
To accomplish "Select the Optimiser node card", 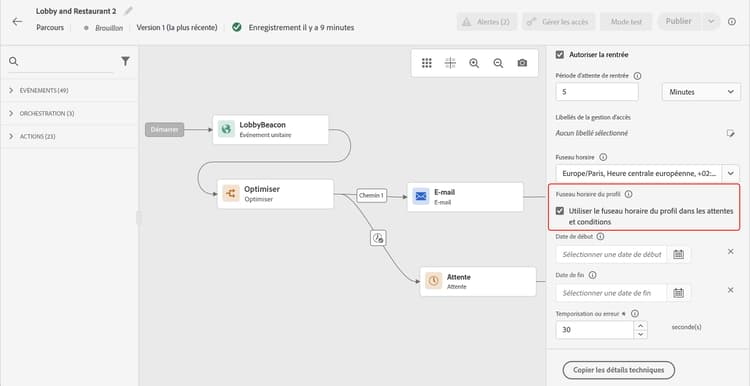I will 276,194.
